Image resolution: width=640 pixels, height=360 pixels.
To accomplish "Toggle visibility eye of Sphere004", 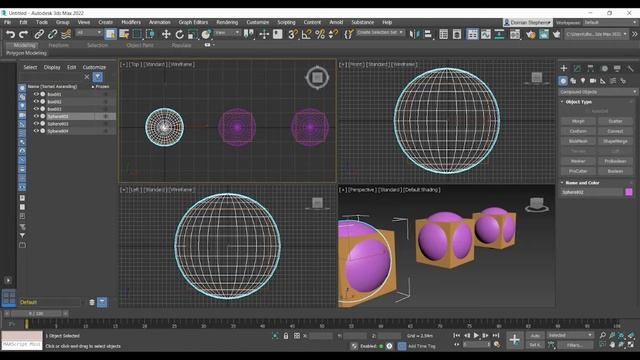I will 36,131.
